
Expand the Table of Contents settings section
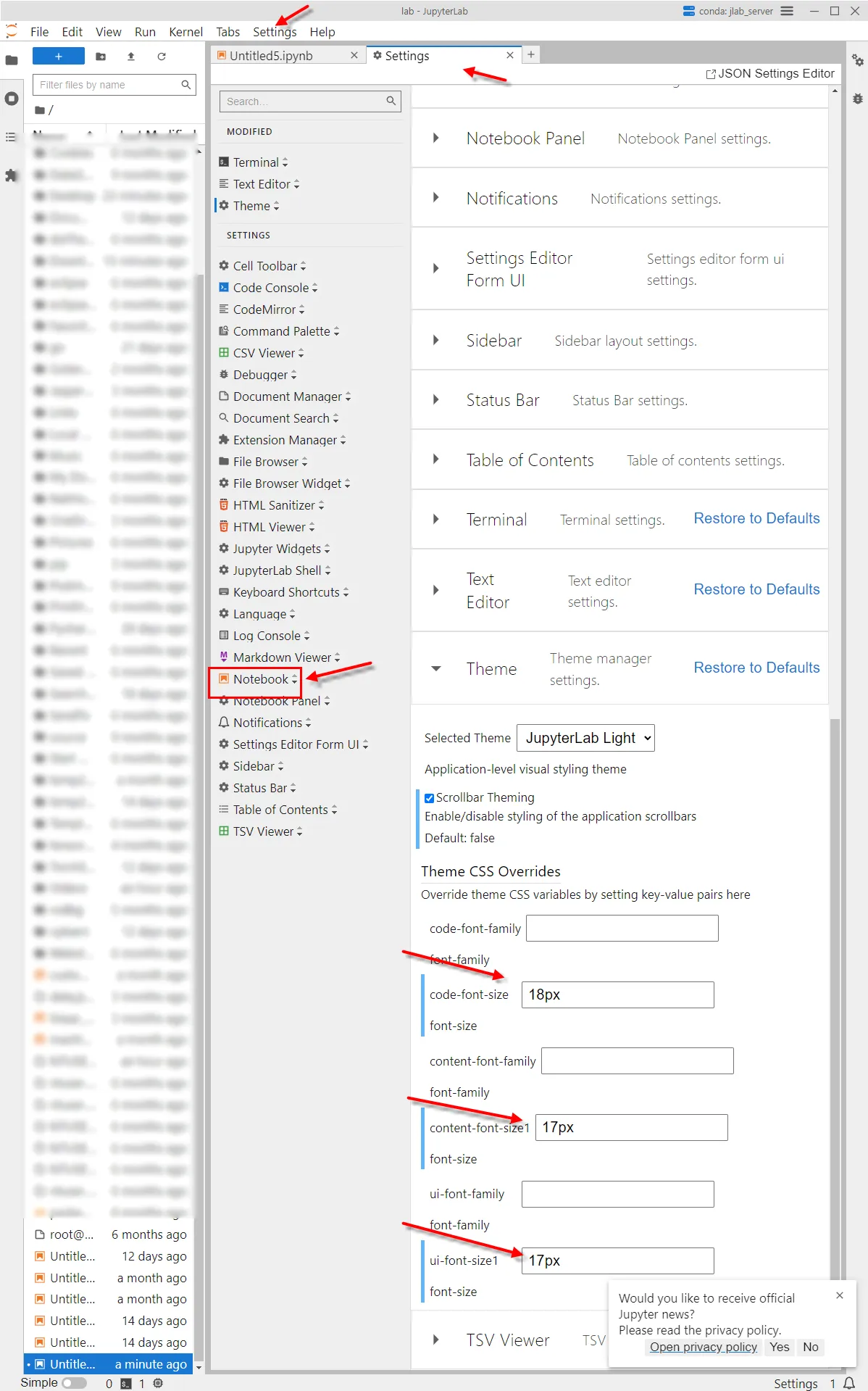tap(435, 460)
